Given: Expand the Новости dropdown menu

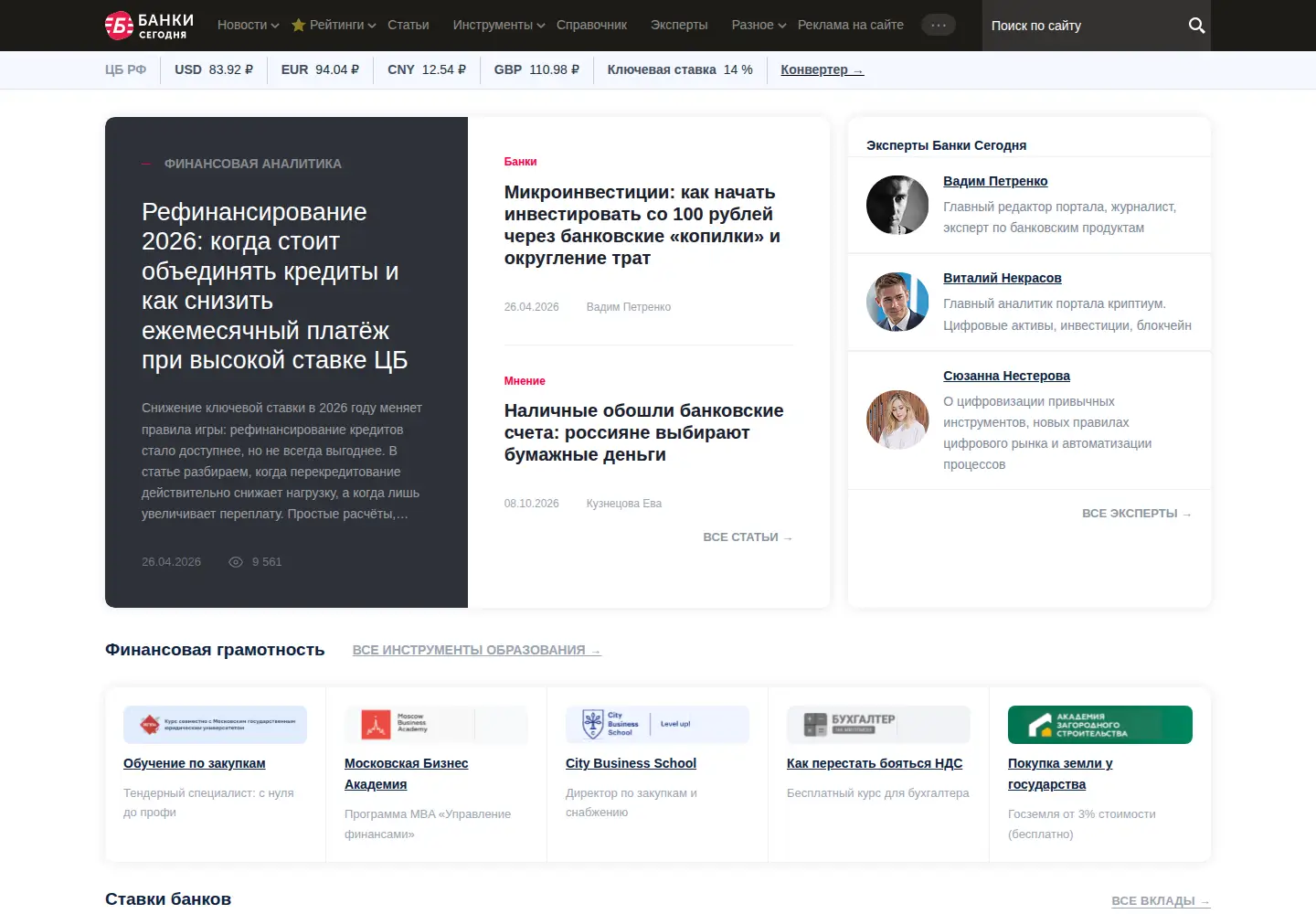Looking at the screenshot, I should [248, 25].
